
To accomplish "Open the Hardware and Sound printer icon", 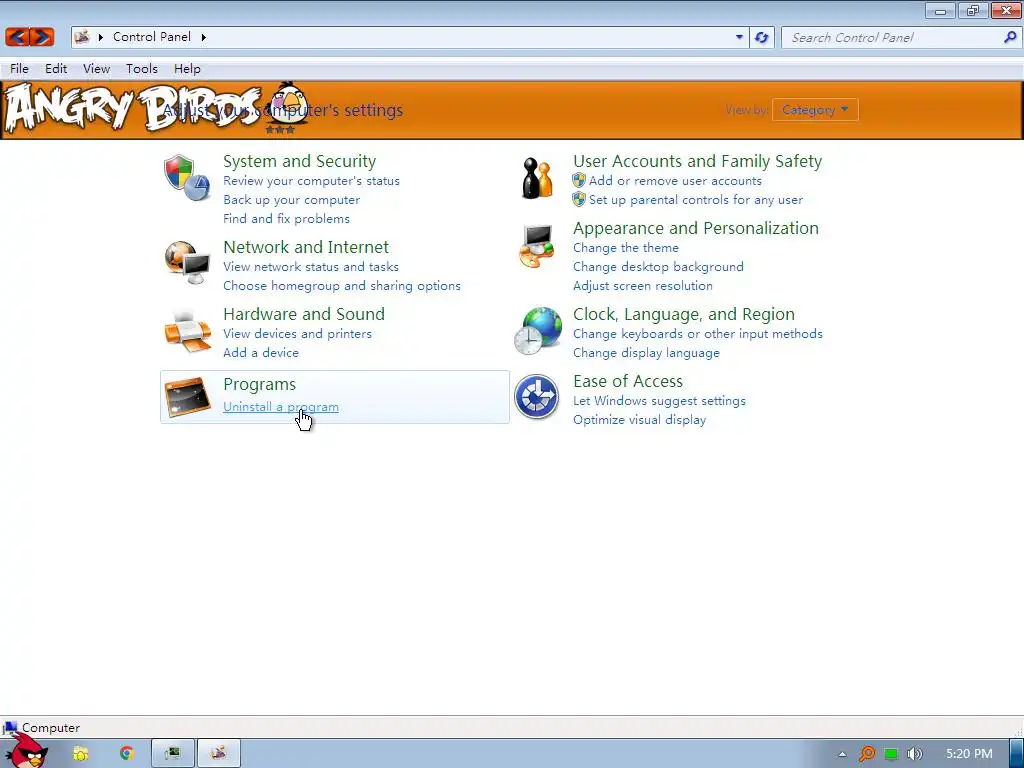I will click(x=187, y=331).
